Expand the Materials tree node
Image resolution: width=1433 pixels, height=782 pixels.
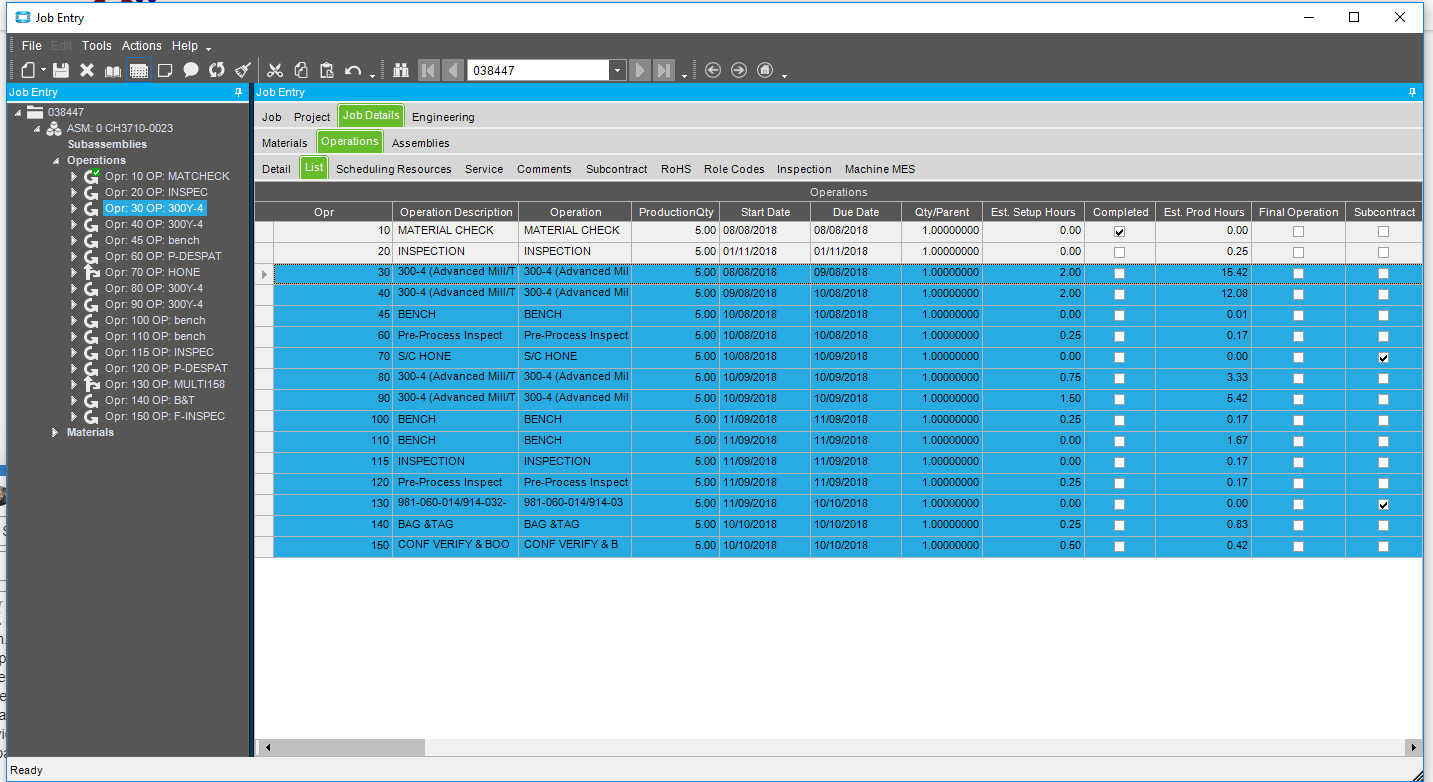click(x=56, y=432)
